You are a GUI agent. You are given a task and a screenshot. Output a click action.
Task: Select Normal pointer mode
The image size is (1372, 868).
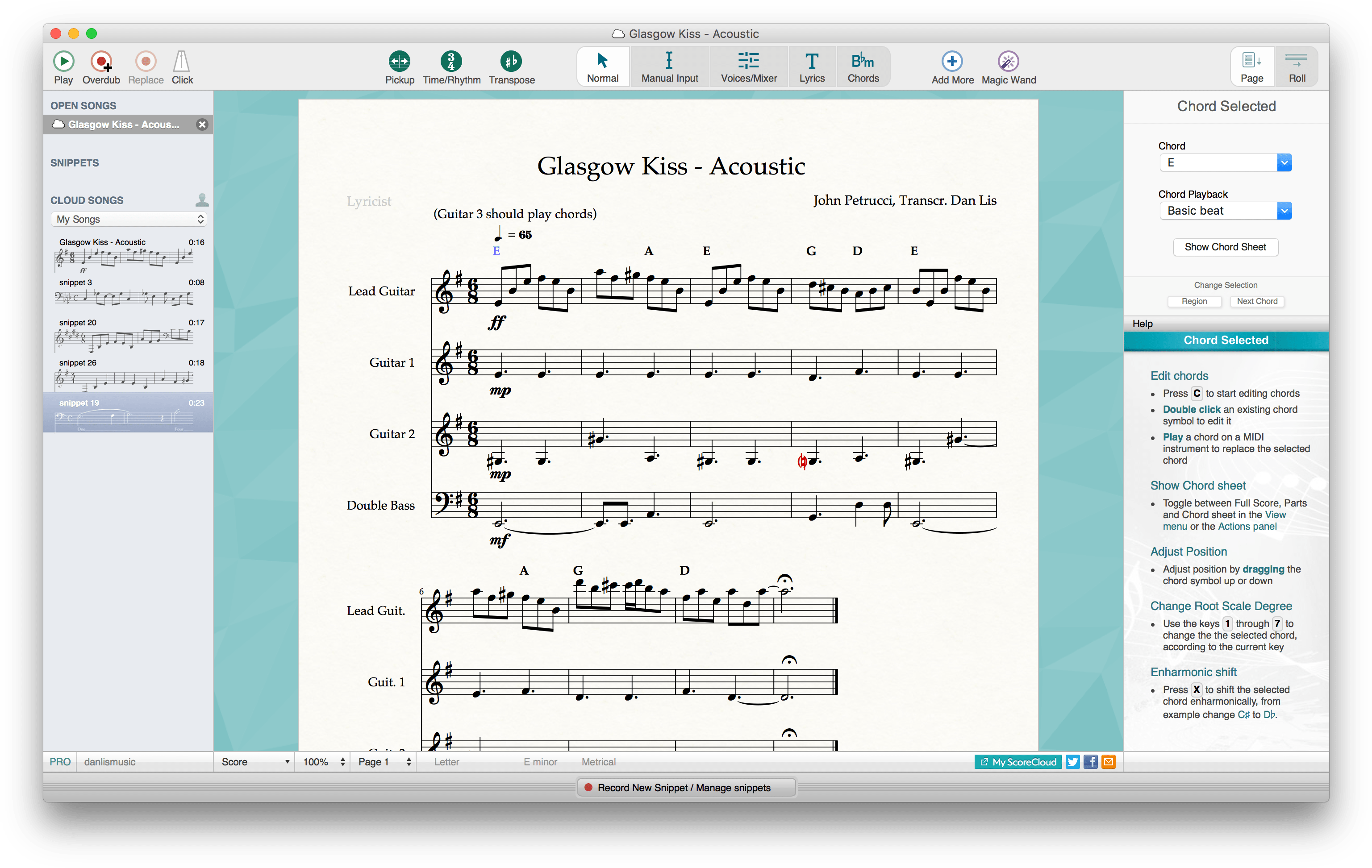pyautogui.click(x=603, y=67)
